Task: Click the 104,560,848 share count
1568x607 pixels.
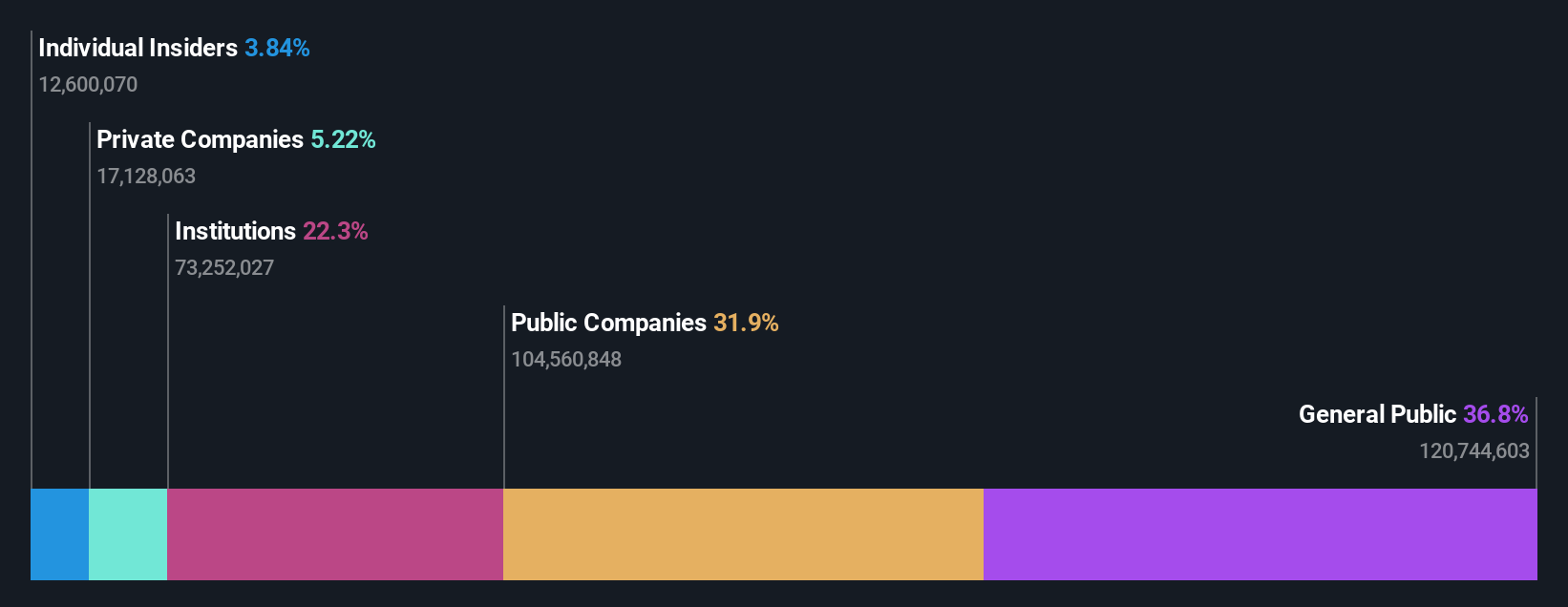Action: (x=566, y=359)
